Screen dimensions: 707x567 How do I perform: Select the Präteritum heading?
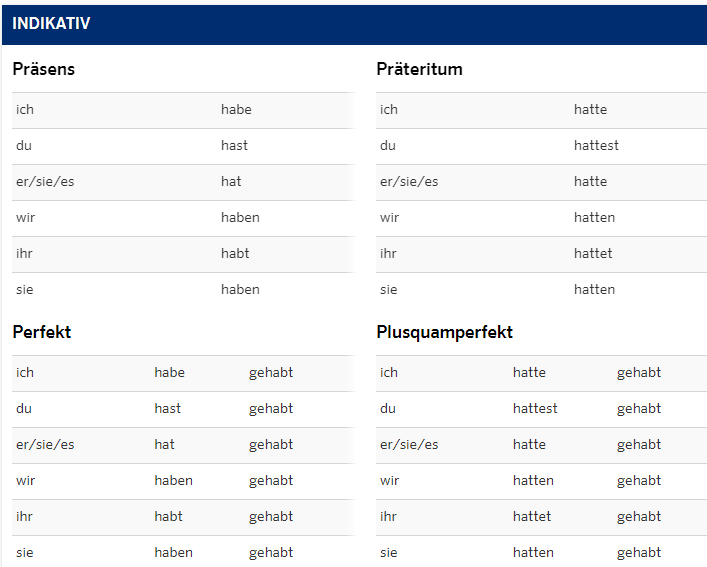click(x=419, y=69)
